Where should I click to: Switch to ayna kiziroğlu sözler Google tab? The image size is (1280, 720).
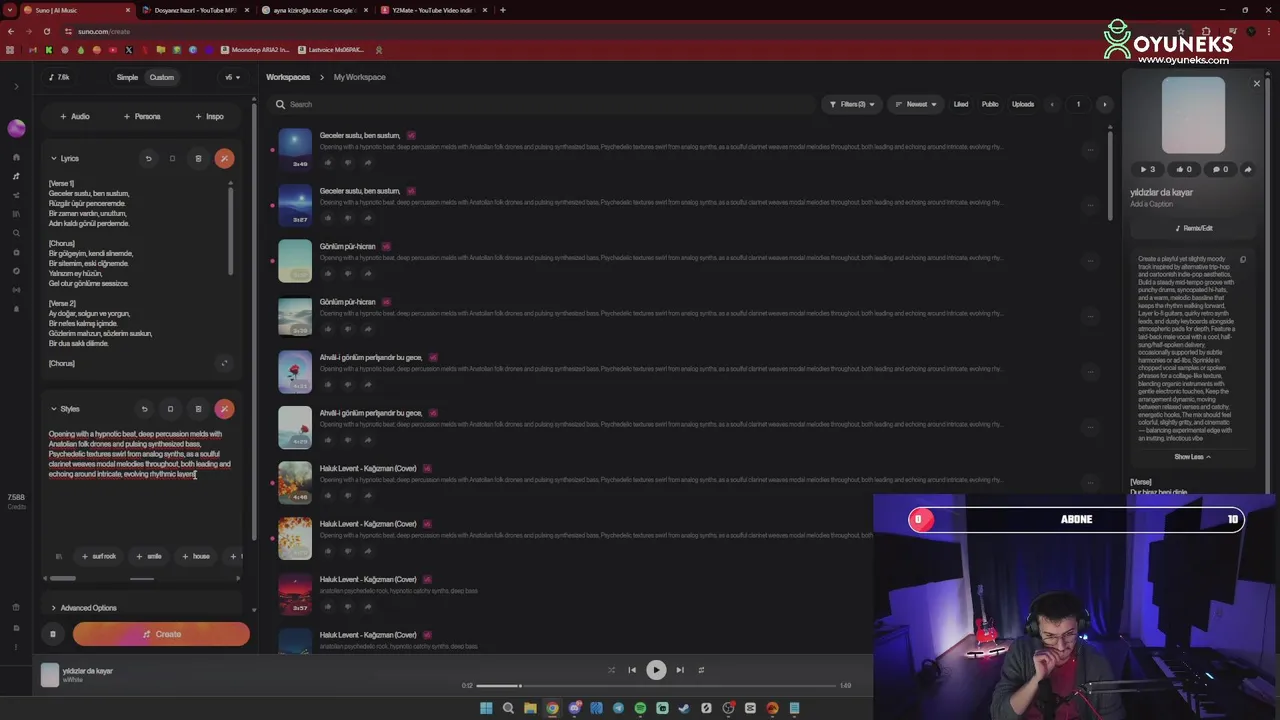313,10
